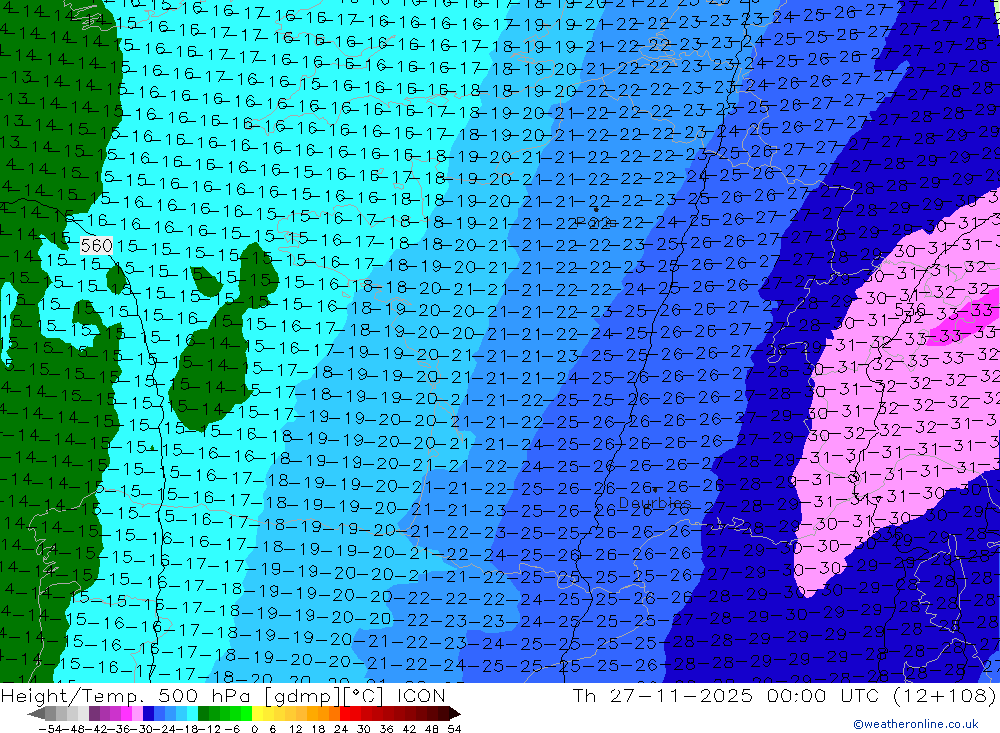Click the legend value 0
1000x733 pixels.
click(254, 729)
